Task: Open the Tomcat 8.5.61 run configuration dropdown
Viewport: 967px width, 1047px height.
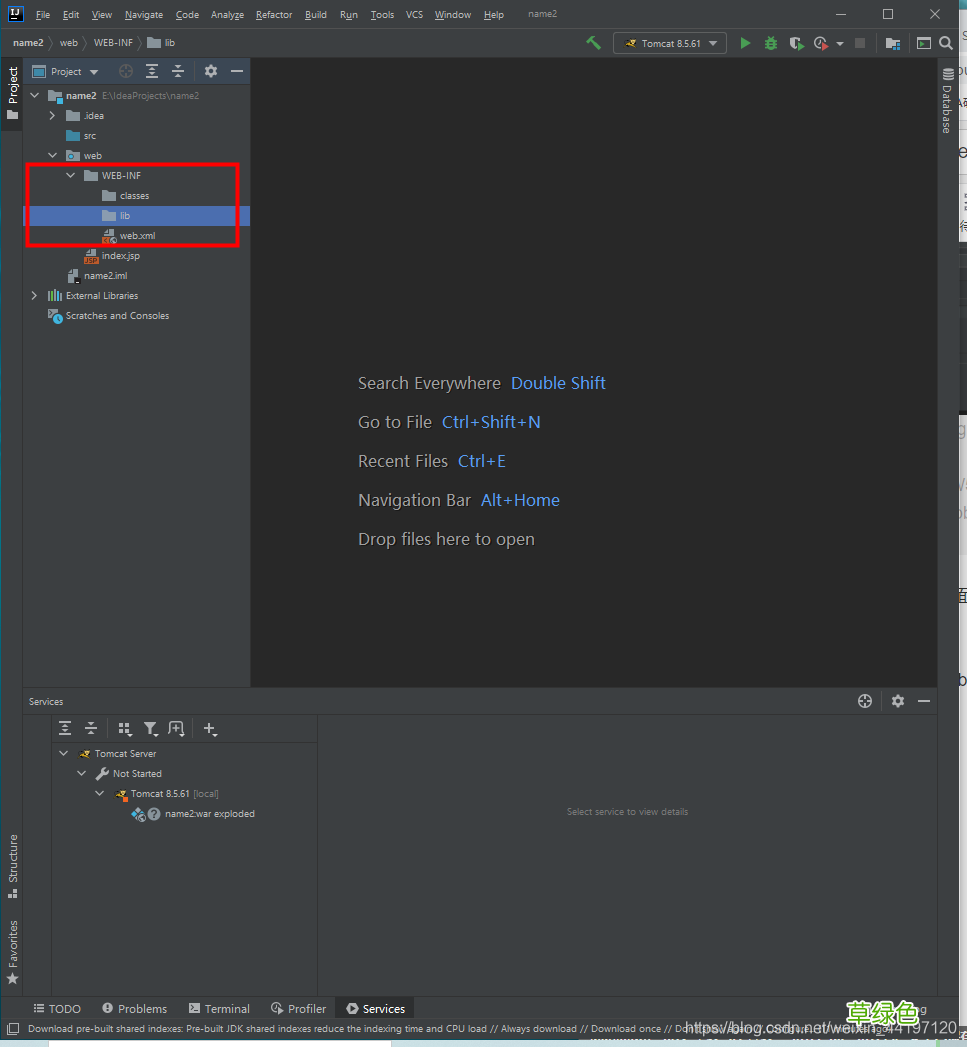Action: [x=670, y=43]
